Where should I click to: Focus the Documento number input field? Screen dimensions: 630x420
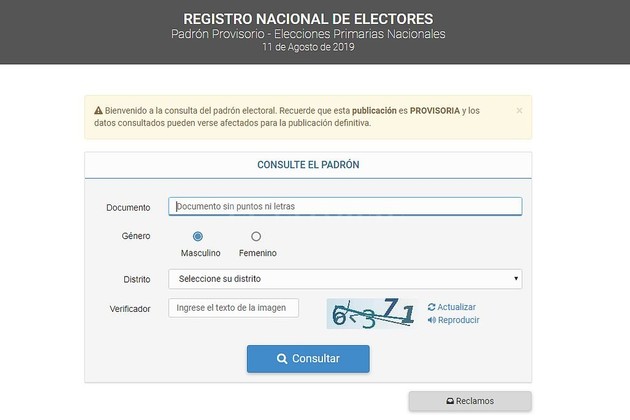[x=345, y=207]
